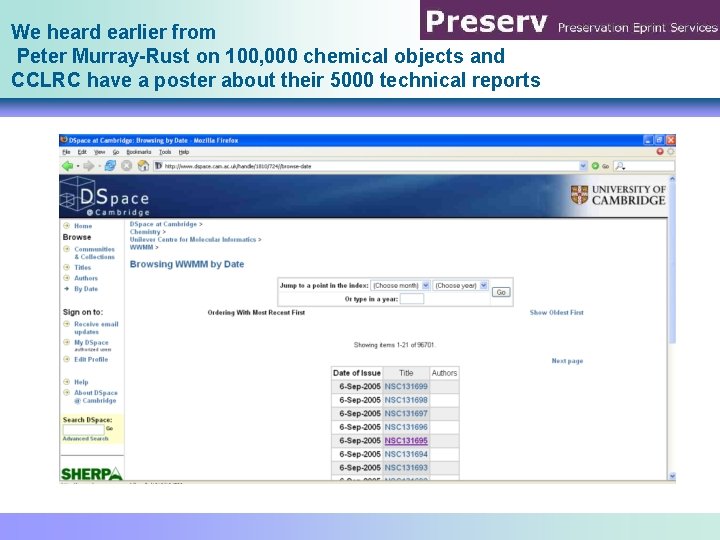
Task: Open the Go menu
Action: pyautogui.click(x=116, y=152)
